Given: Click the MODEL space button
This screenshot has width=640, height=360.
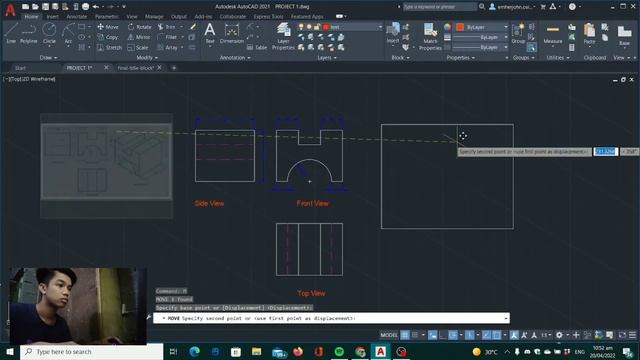Looking at the screenshot, I should pos(389,335).
